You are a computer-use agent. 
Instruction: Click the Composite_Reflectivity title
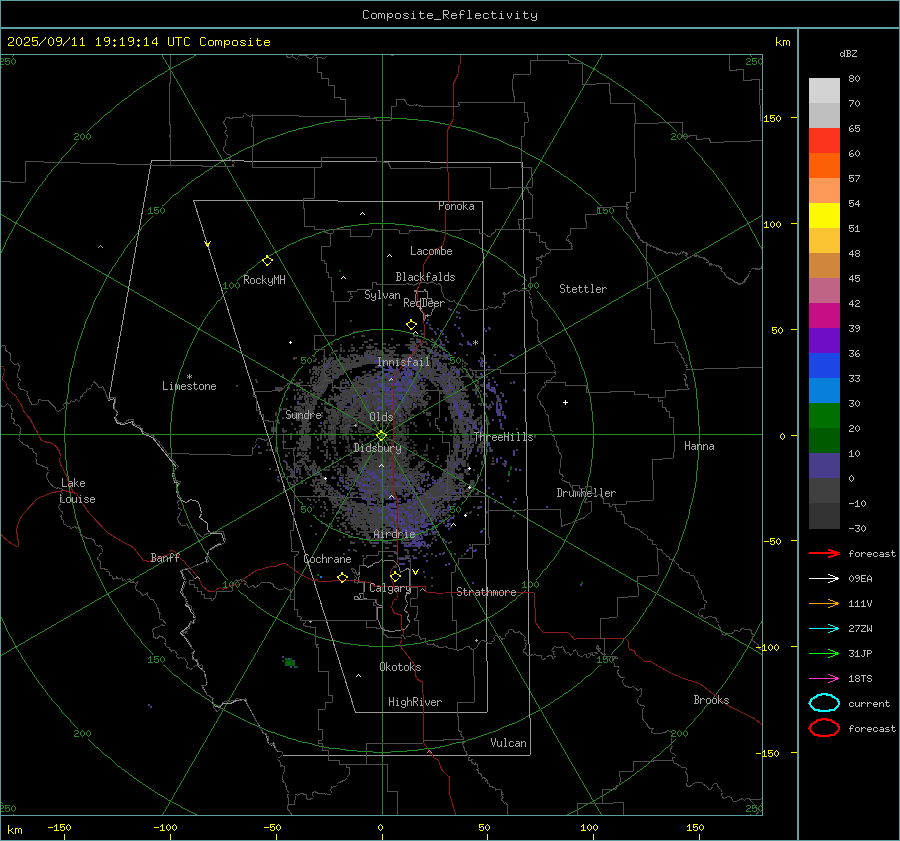click(x=449, y=15)
